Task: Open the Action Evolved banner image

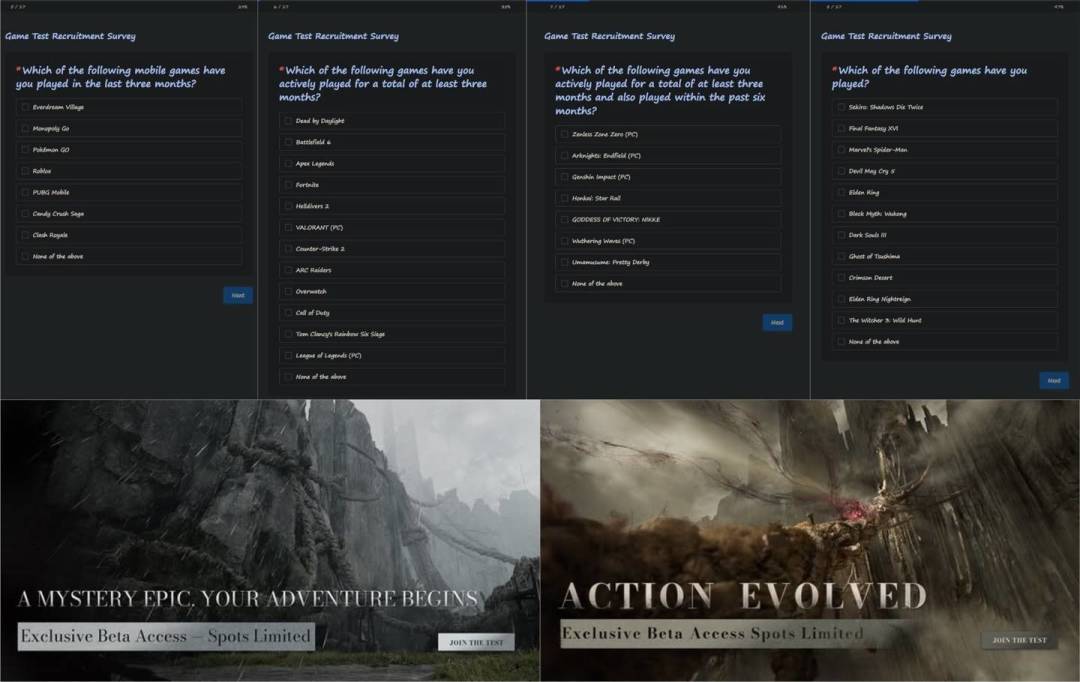Action: pyautogui.click(x=810, y=541)
